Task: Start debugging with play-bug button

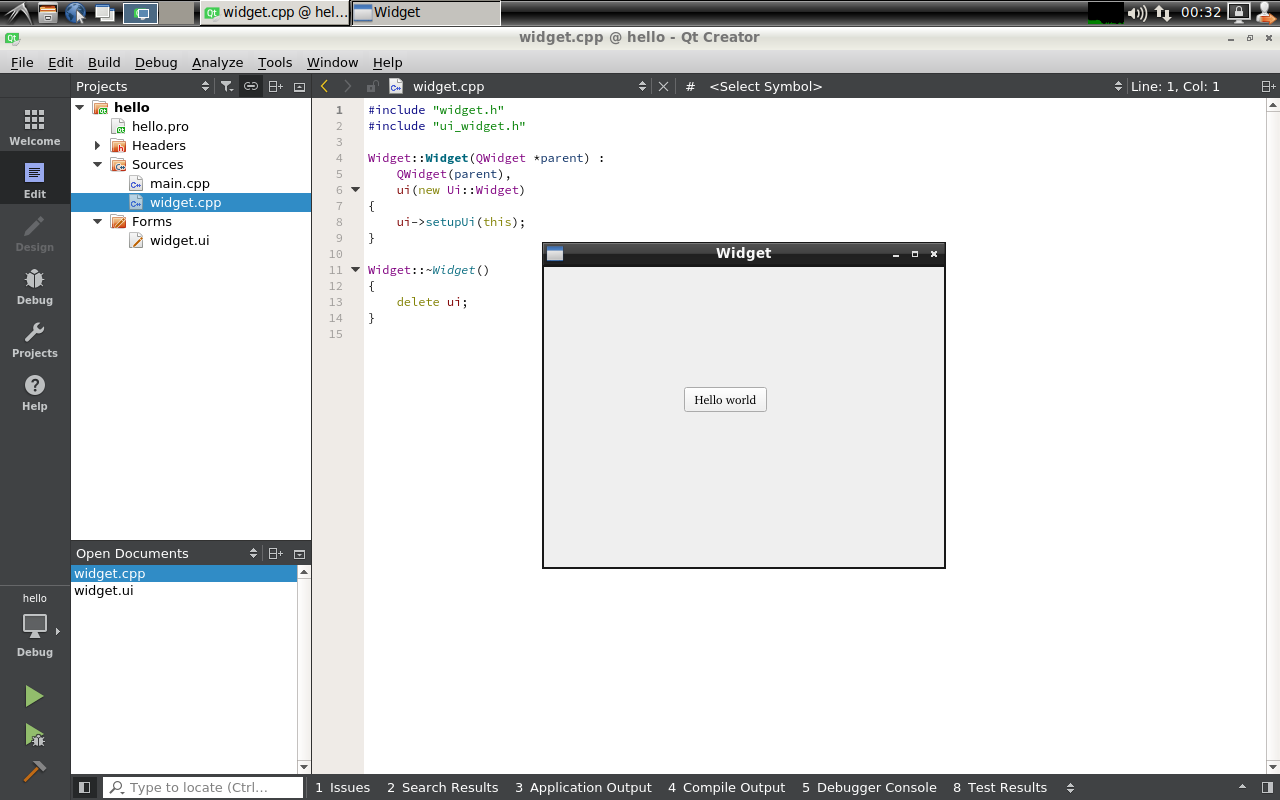Action: (x=34, y=736)
